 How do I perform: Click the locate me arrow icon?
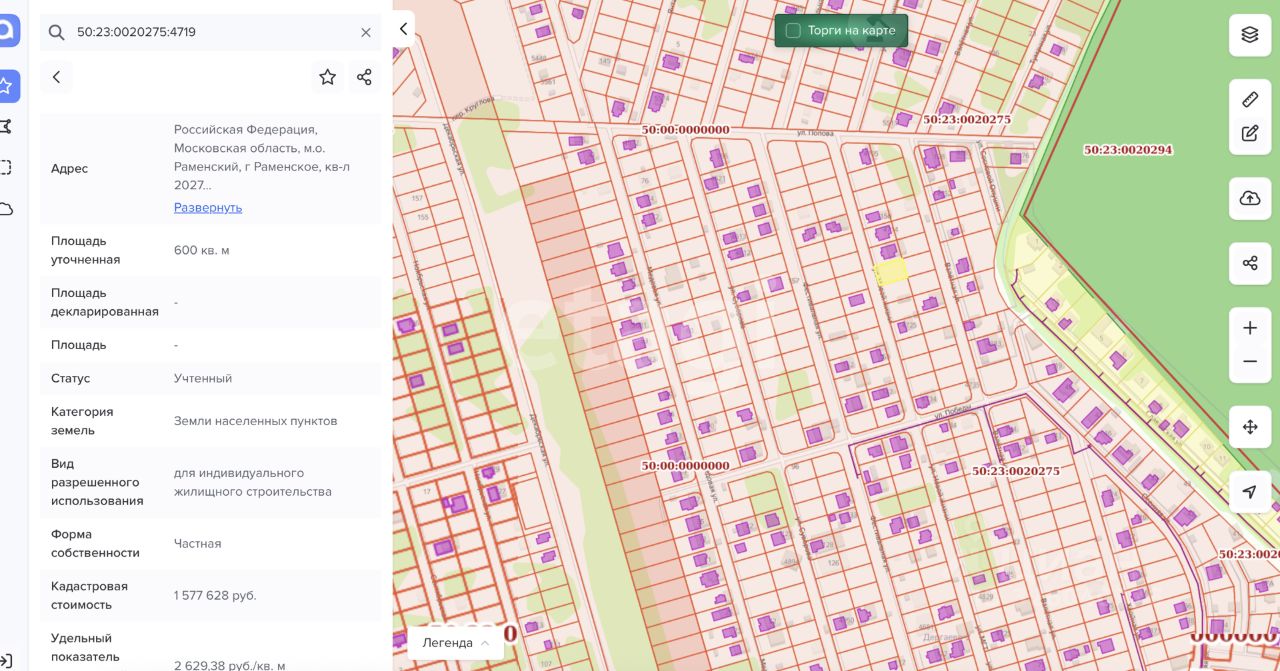[1249, 492]
